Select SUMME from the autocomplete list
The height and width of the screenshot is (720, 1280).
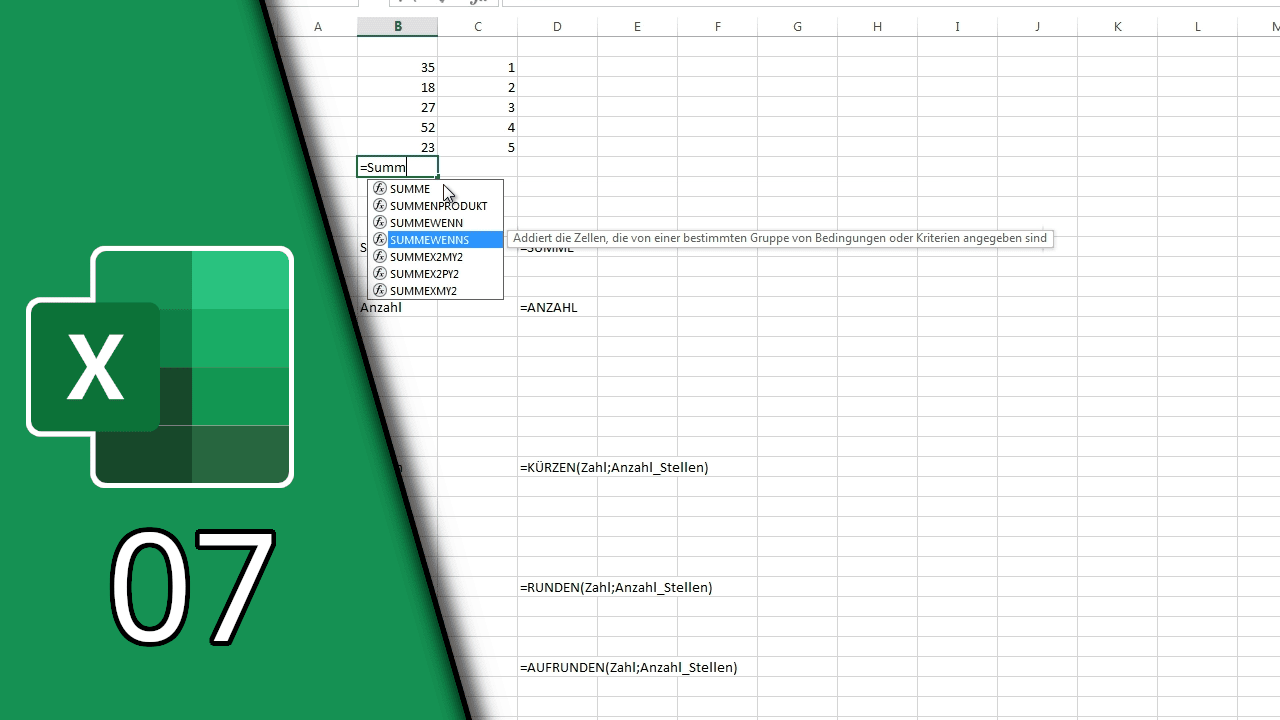(410, 188)
